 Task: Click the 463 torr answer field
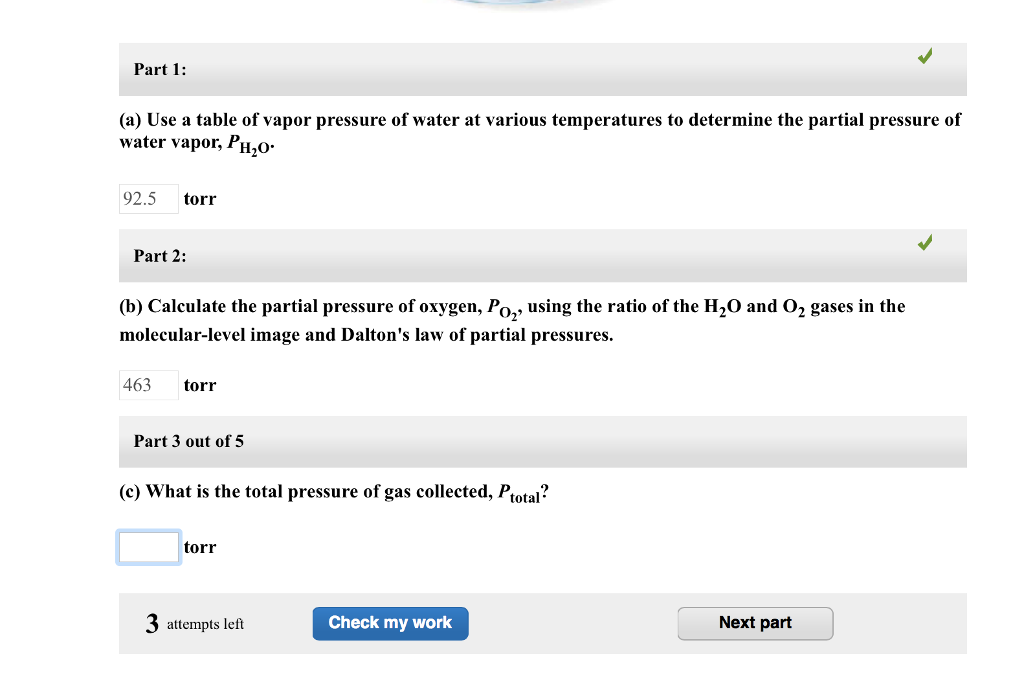coord(148,384)
